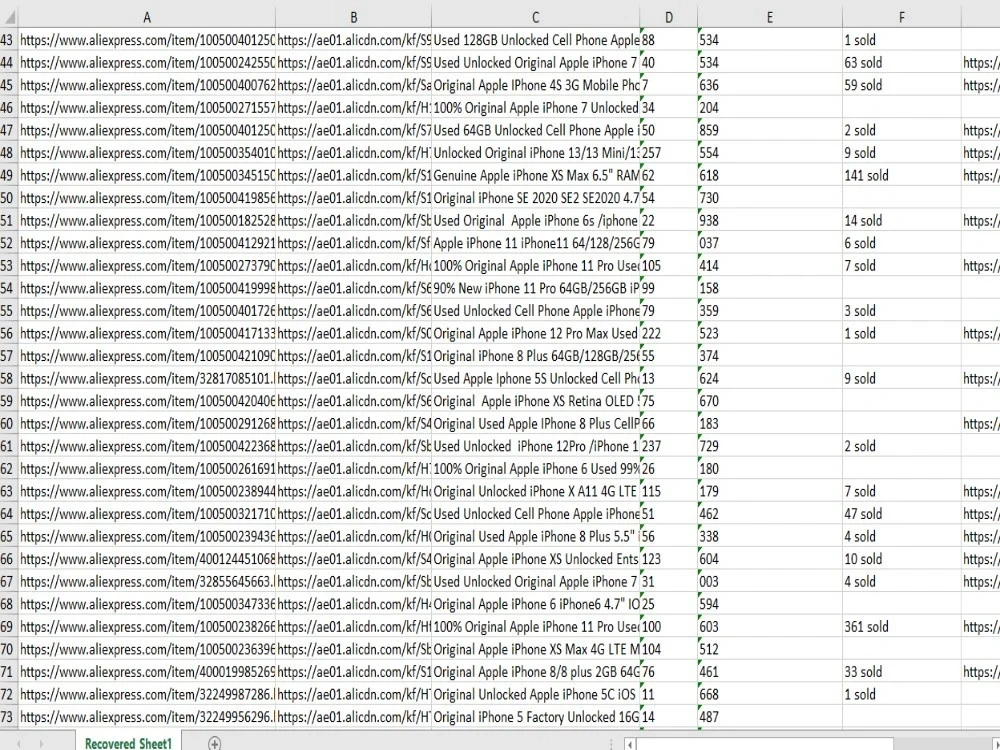
Task: Click cell with value 222 in column D
Action: [x=668, y=334]
